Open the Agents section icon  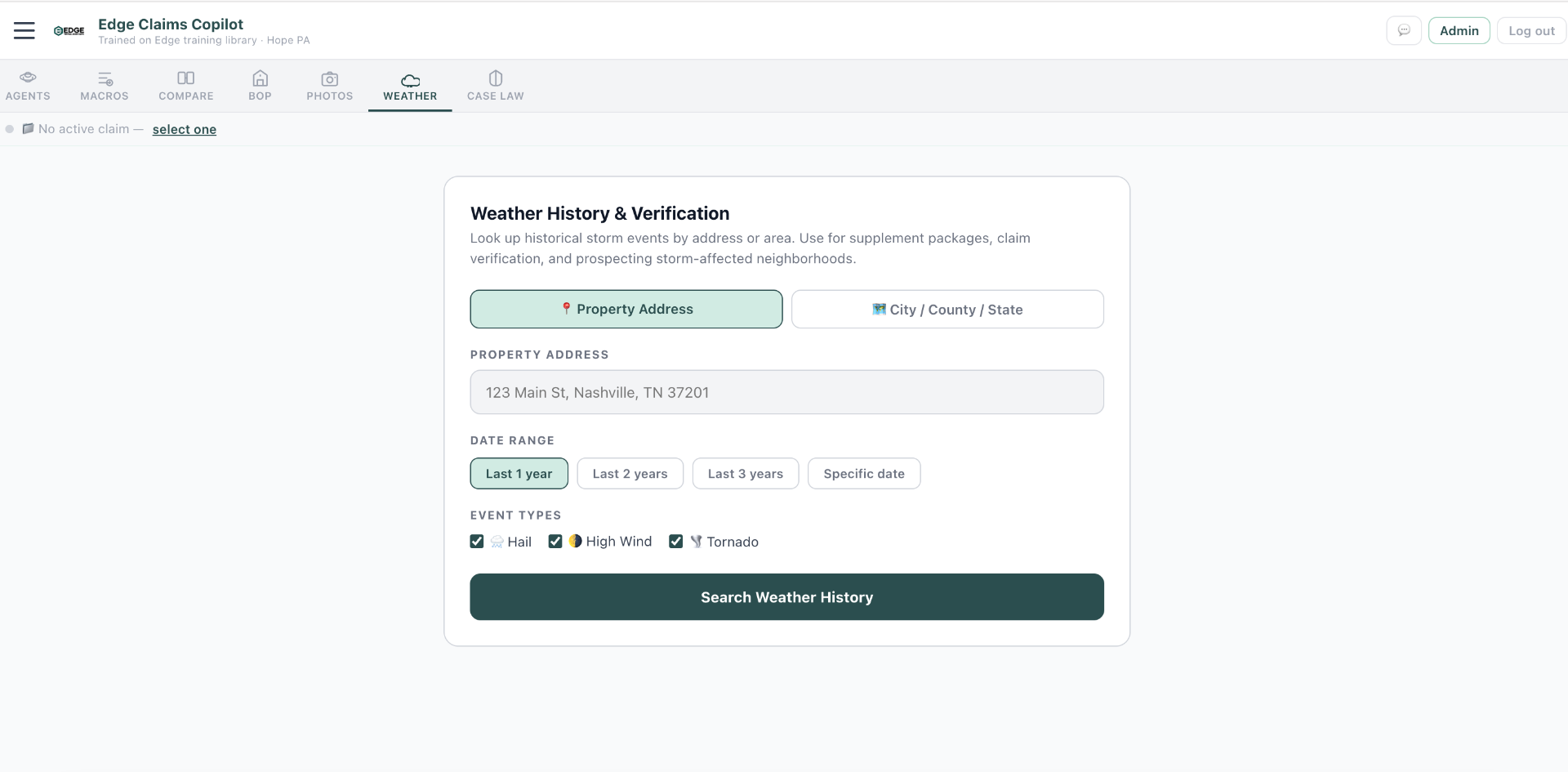(x=28, y=78)
